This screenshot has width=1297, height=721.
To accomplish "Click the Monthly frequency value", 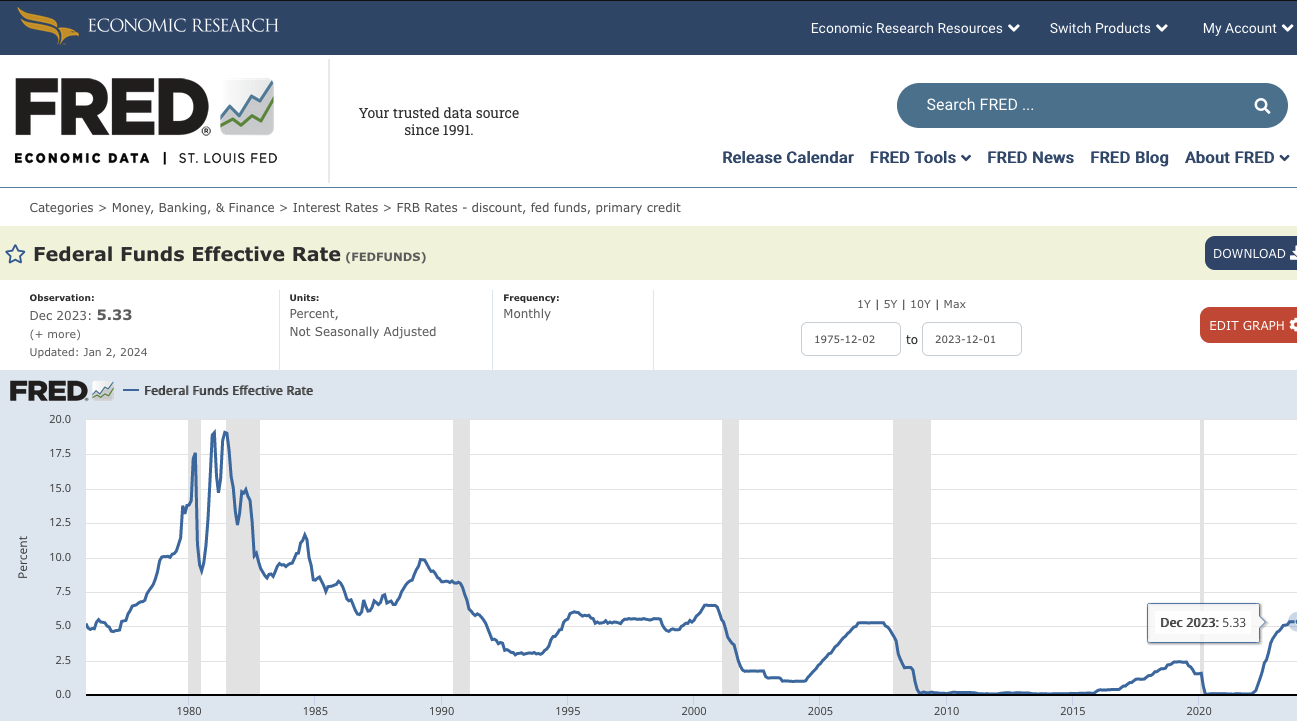I will coord(527,314).
